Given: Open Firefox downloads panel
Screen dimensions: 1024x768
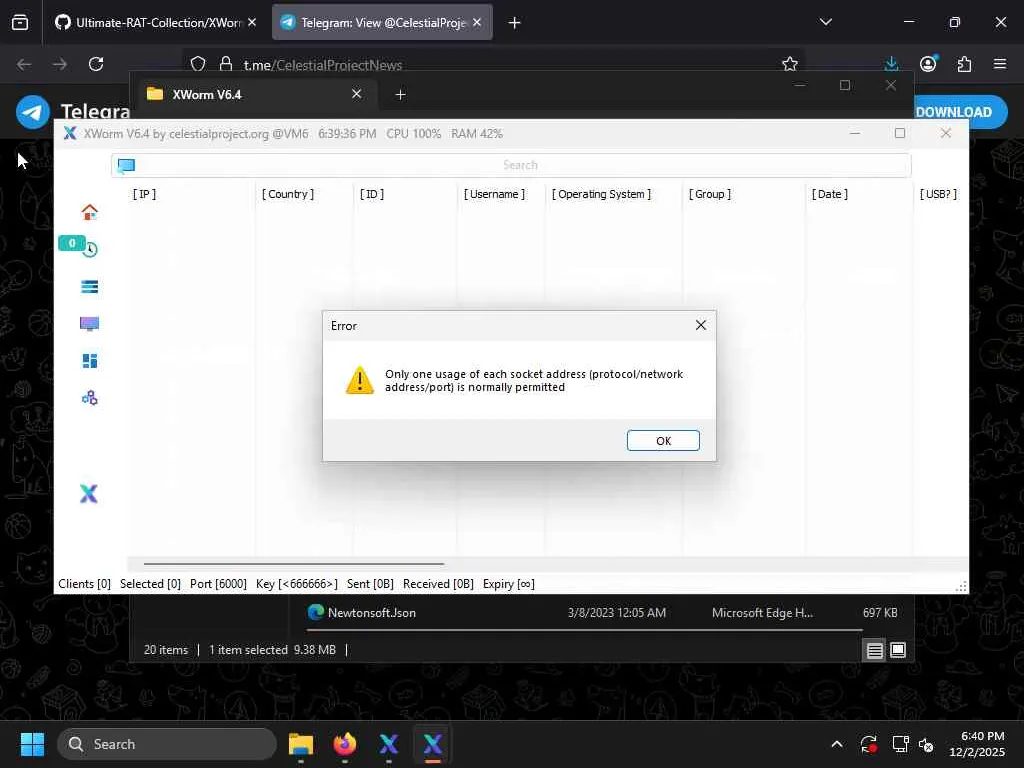Looking at the screenshot, I should (x=891, y=64).
